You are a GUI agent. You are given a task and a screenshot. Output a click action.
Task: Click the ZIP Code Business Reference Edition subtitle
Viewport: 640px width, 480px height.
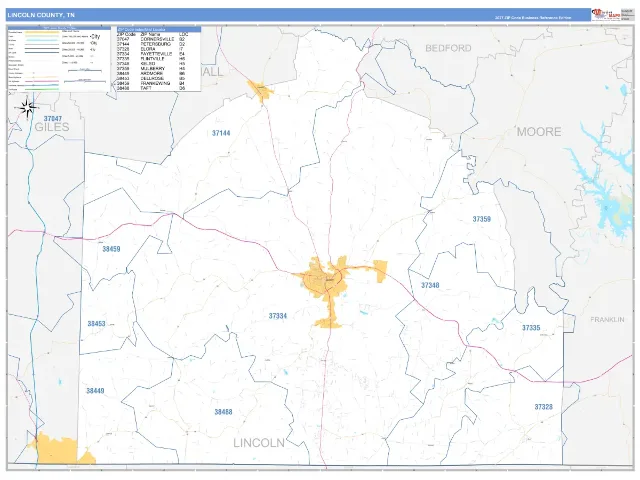tap(533, 18)
